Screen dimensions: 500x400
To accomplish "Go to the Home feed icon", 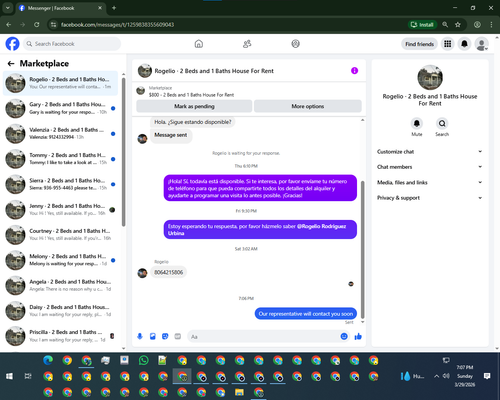I will pyautogui.click(x=199, y=44).
